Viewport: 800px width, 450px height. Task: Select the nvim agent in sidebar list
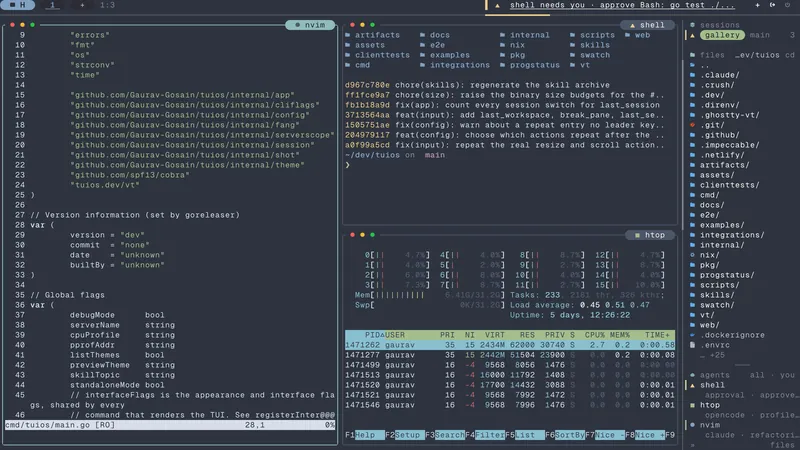click(710, 425)
